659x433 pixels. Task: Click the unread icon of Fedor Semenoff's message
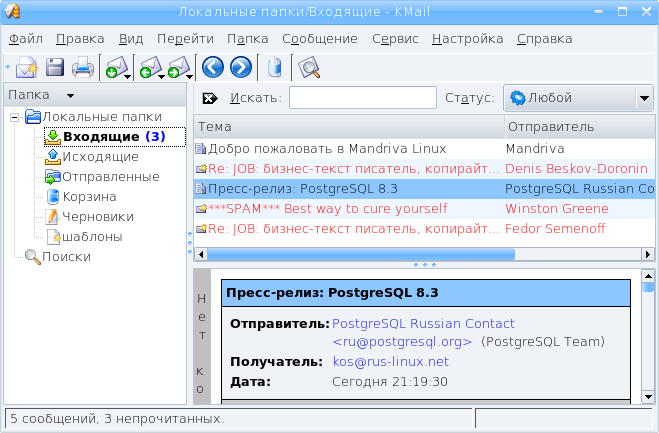tap(201, 229)
